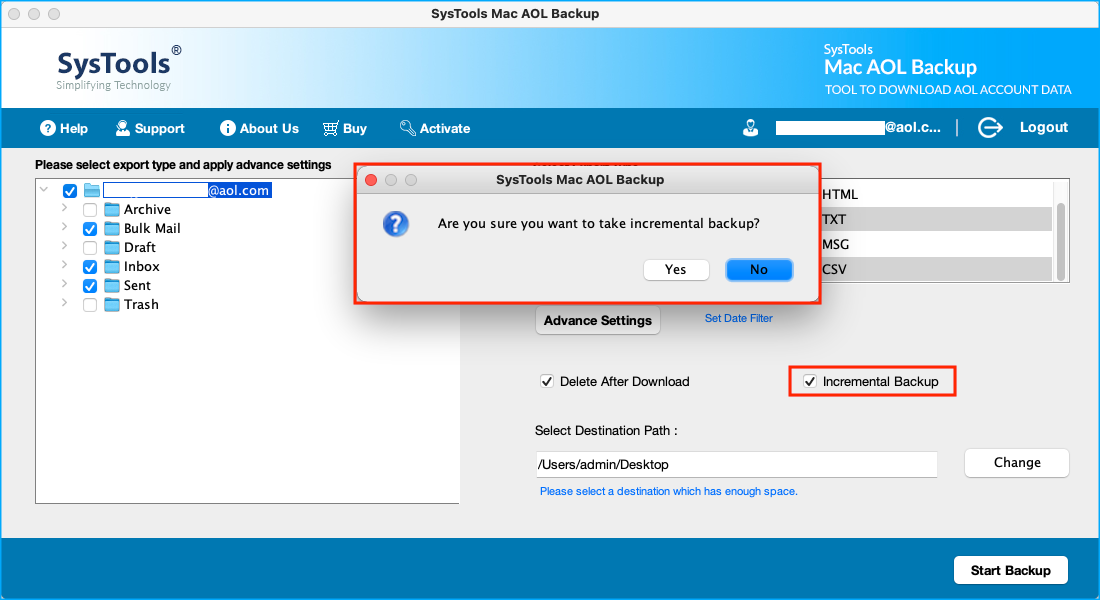Close the incremental backup dialog with red button
Image resolution: width=1100 pixels, height=600 pixels.
click(371, 180)
